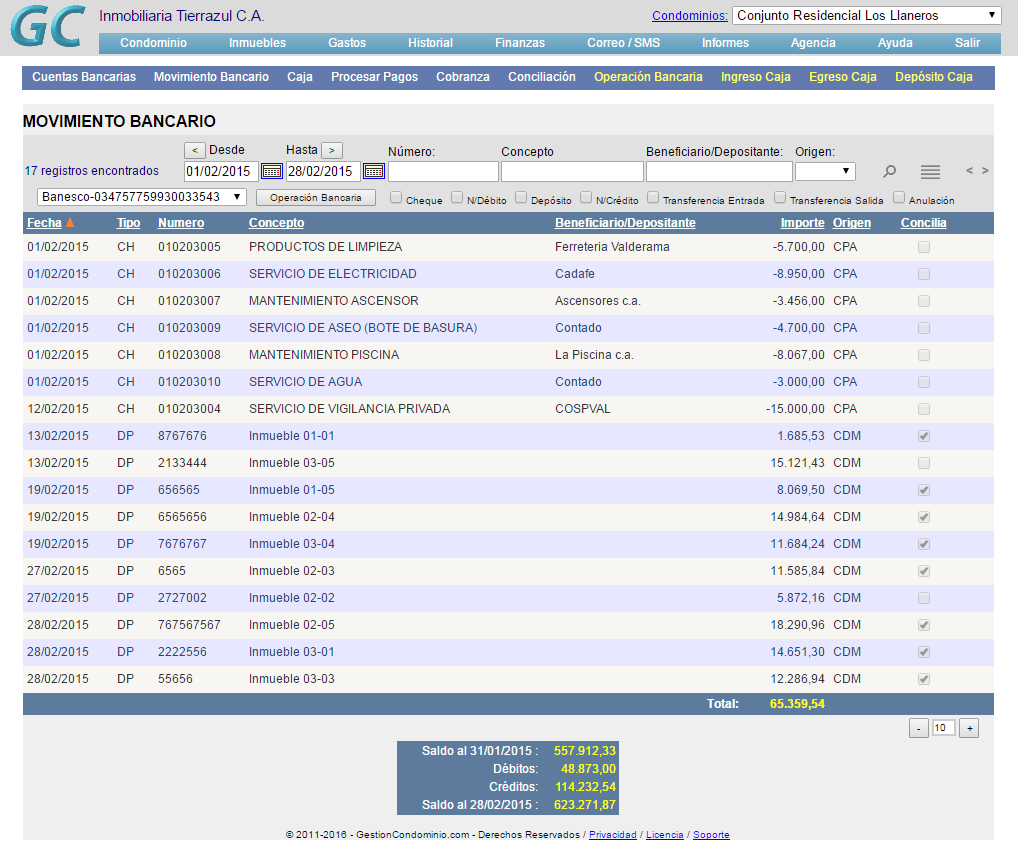Check the Depósito filter checkbox
Screen dimensions: 1018x858
[521, 198]
